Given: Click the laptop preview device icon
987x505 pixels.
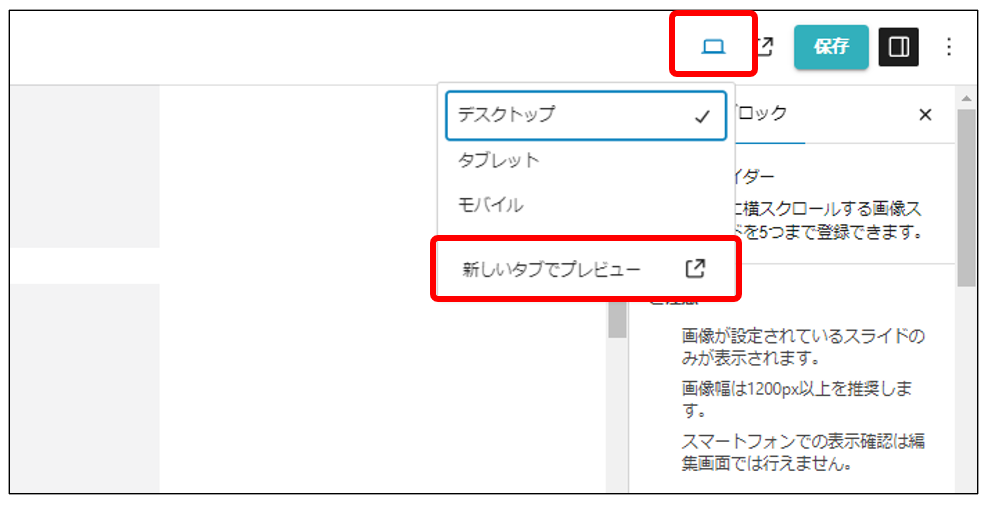Looking at the screenshot, I should click(713, 46).
